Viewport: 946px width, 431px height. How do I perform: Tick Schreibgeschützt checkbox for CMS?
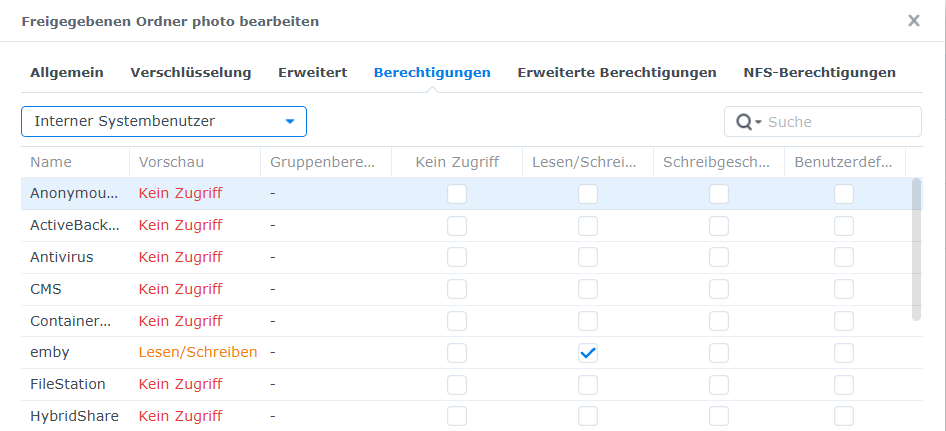[719, 289]
